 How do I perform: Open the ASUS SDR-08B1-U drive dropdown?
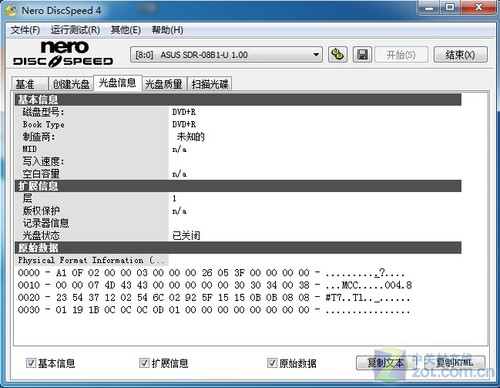coord(226,55)
